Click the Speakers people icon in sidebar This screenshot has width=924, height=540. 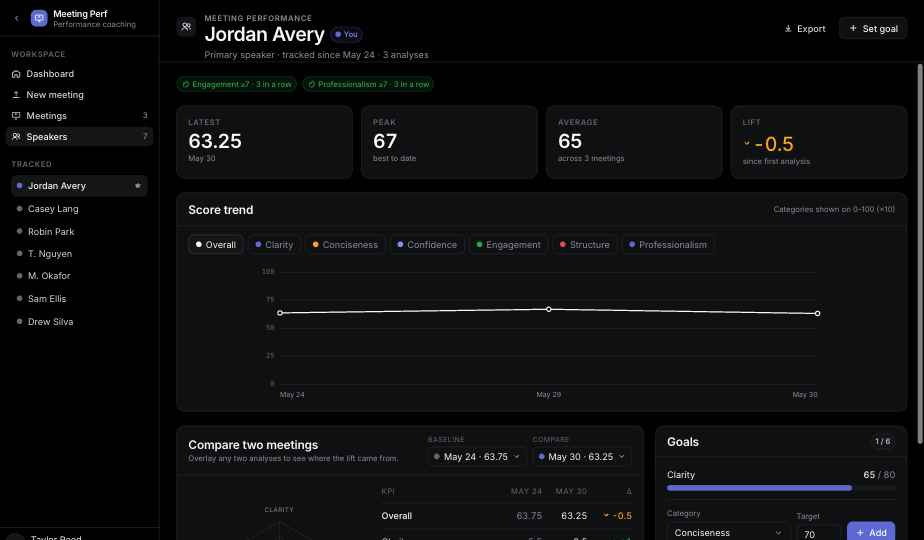tap(16, 137)
